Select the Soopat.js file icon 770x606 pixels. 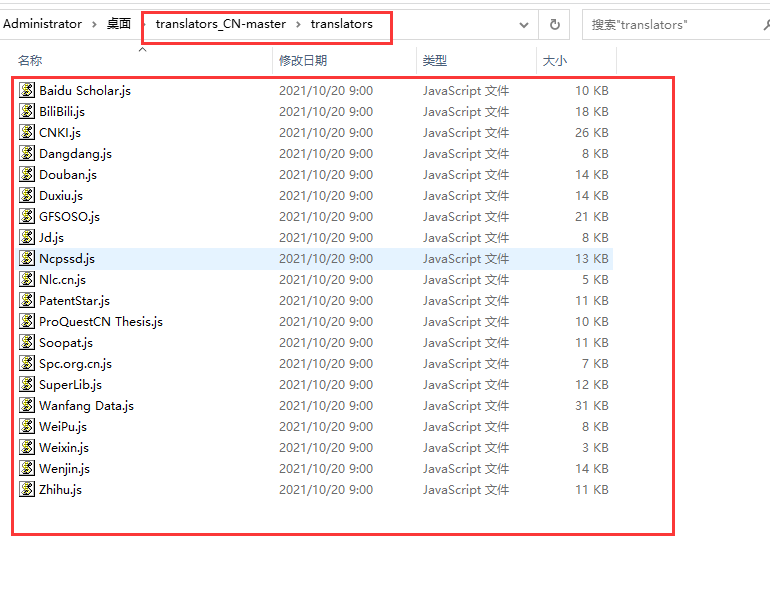click(27, 342)
